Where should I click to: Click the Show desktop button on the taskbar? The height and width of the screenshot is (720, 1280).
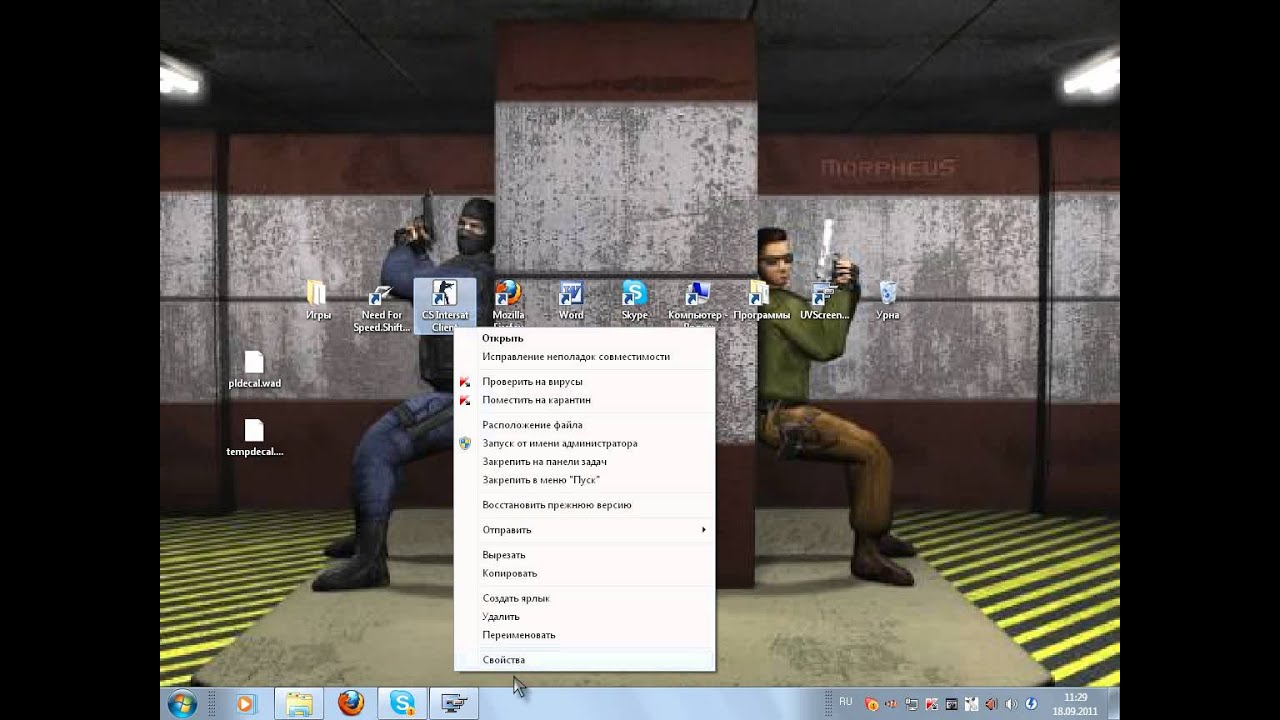(x=1112, y=704)
